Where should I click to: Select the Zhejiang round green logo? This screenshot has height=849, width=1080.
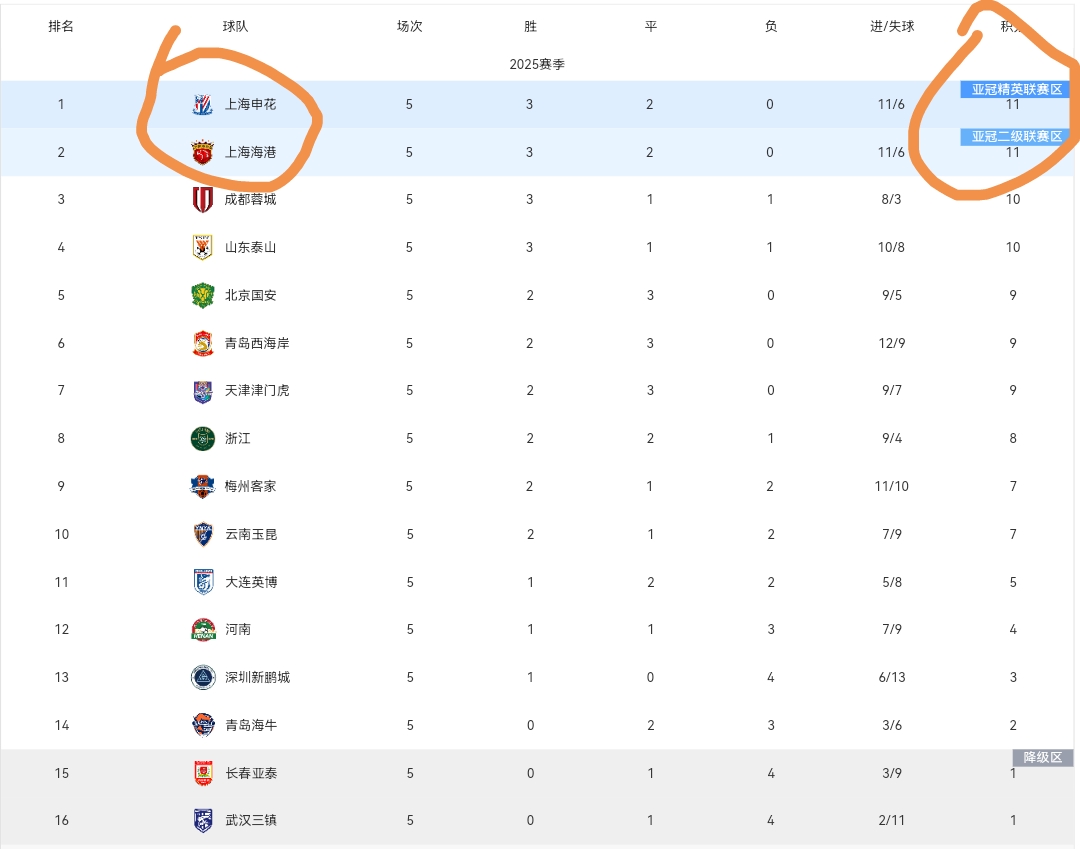coord(202,439)
